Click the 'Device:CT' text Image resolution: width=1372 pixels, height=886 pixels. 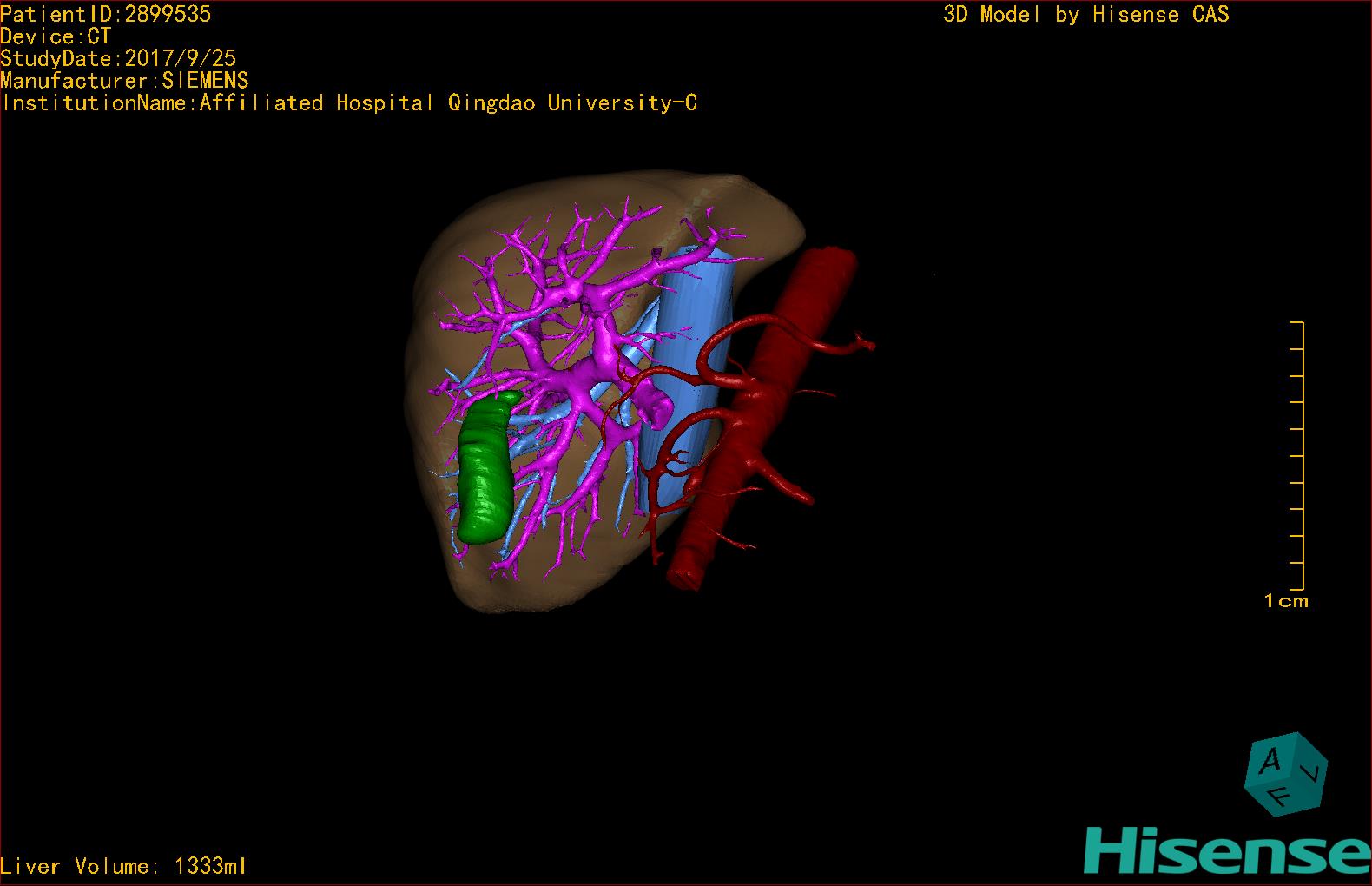pyautogui.click(x=56, y=36)
